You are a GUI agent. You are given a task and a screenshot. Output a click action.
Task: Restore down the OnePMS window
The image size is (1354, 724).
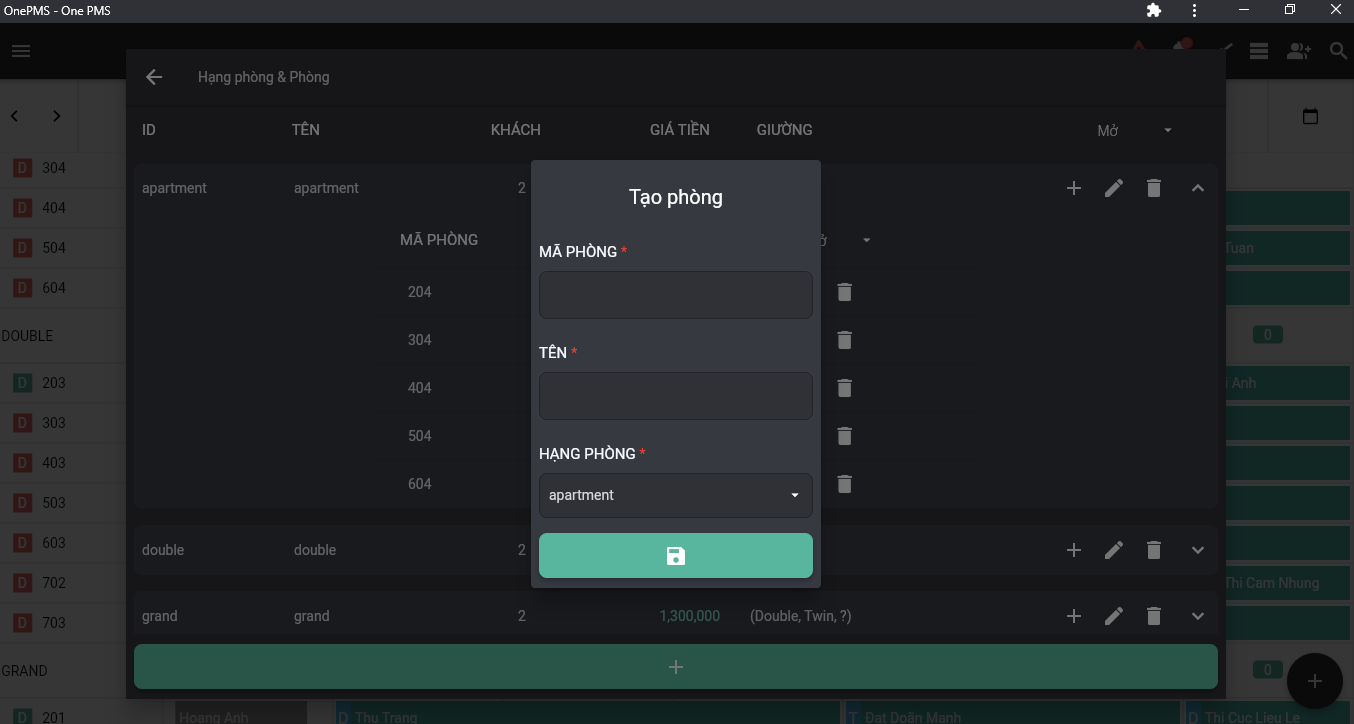[x=1290, y=10]
